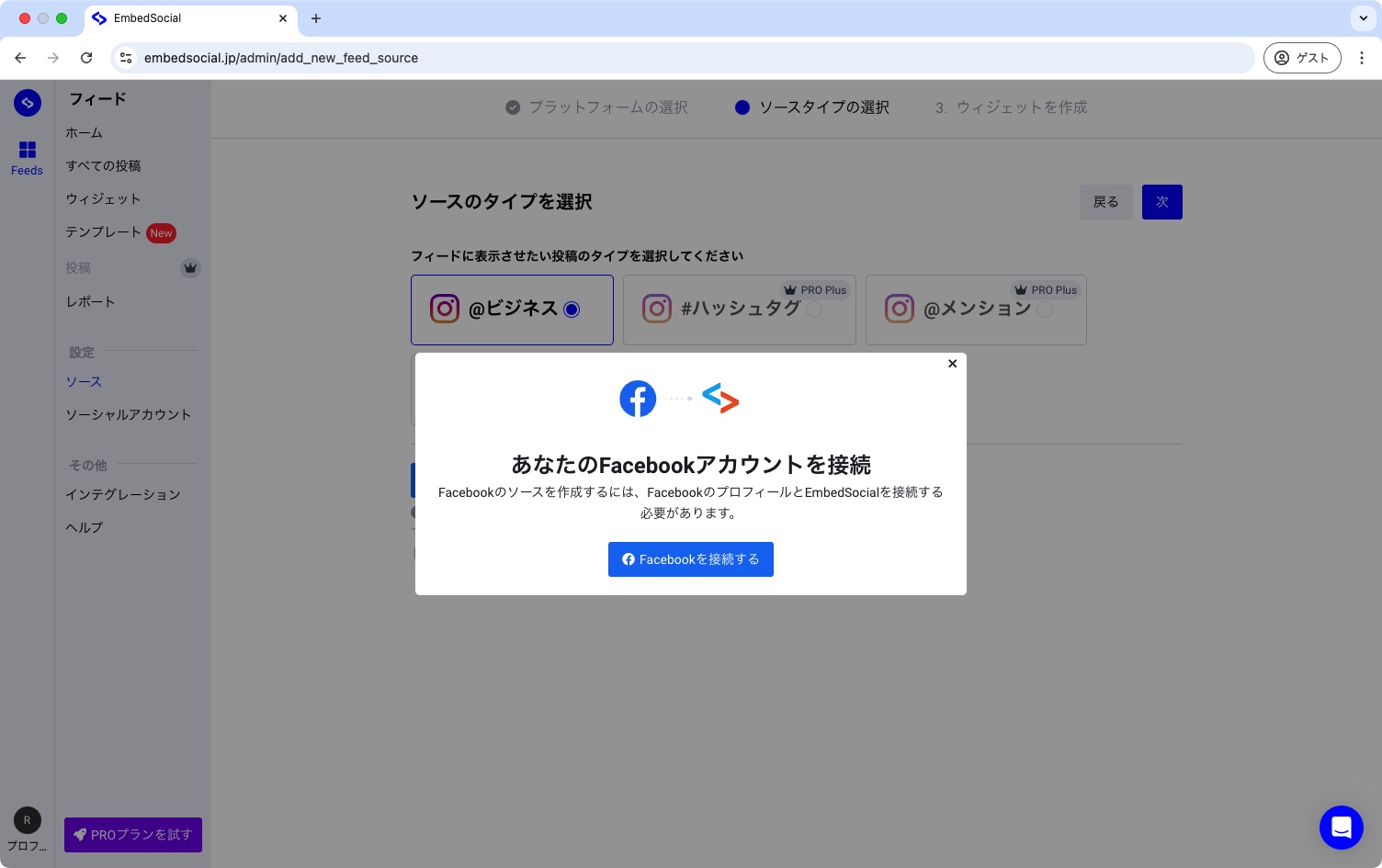Screen dimensions: 1382x868
Task: Click the 3. ウィジェットを作成 step
Action: [x=1011, y=107]
